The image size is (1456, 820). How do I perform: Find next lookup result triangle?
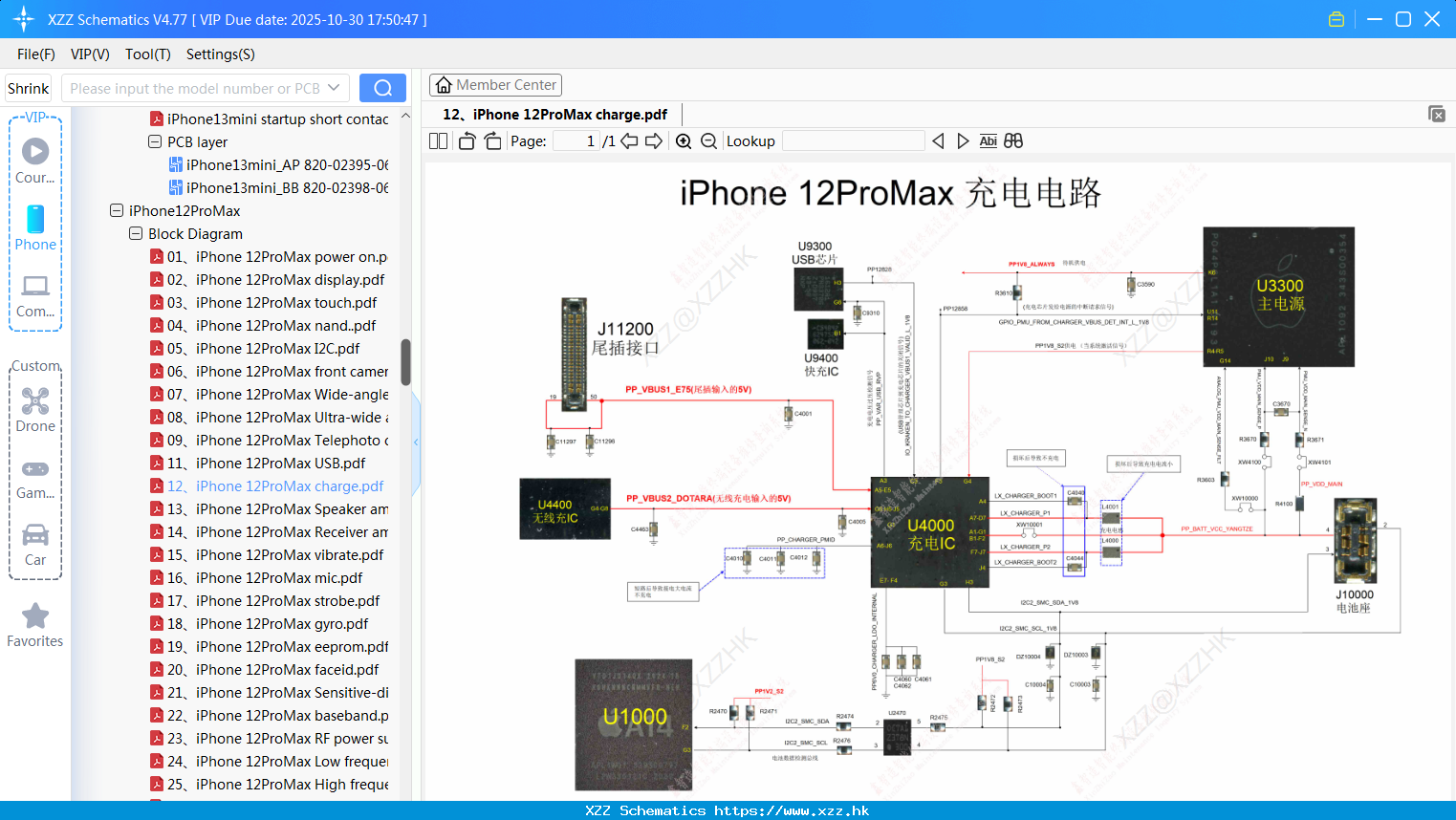click(x=963, y=141)
